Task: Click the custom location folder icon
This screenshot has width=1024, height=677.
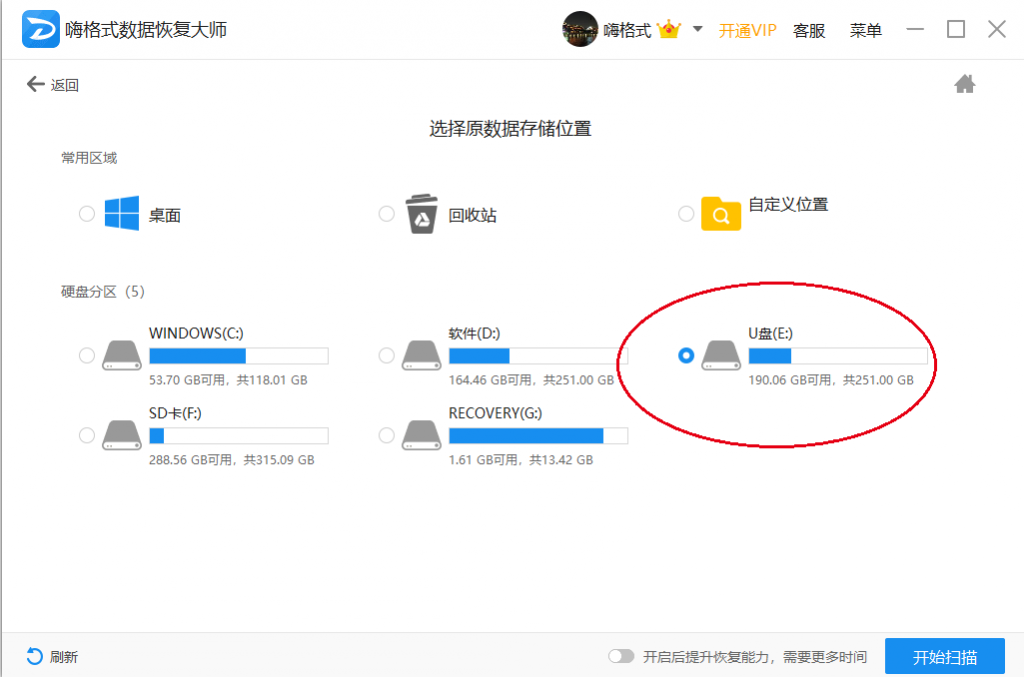Action: click(721, 213)
